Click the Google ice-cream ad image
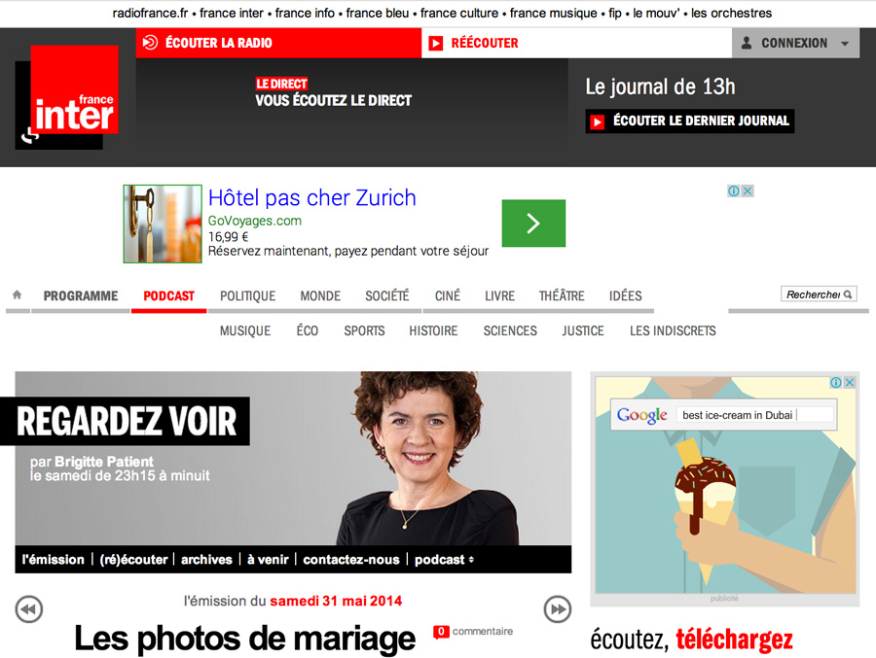The image size is (876, 658). [x=725, y=485]
